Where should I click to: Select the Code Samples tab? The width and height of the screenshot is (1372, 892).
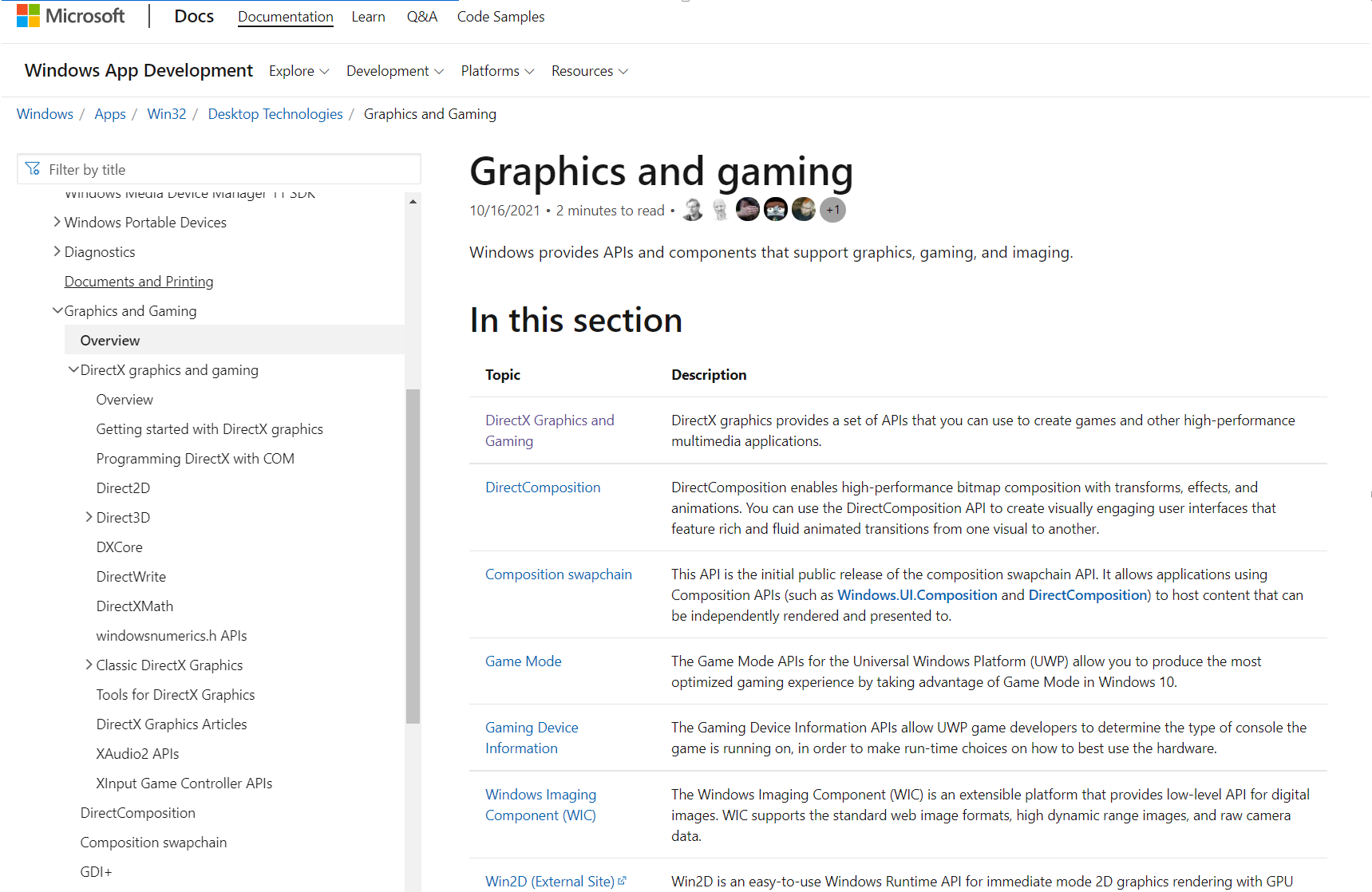[x=500, y=17]
